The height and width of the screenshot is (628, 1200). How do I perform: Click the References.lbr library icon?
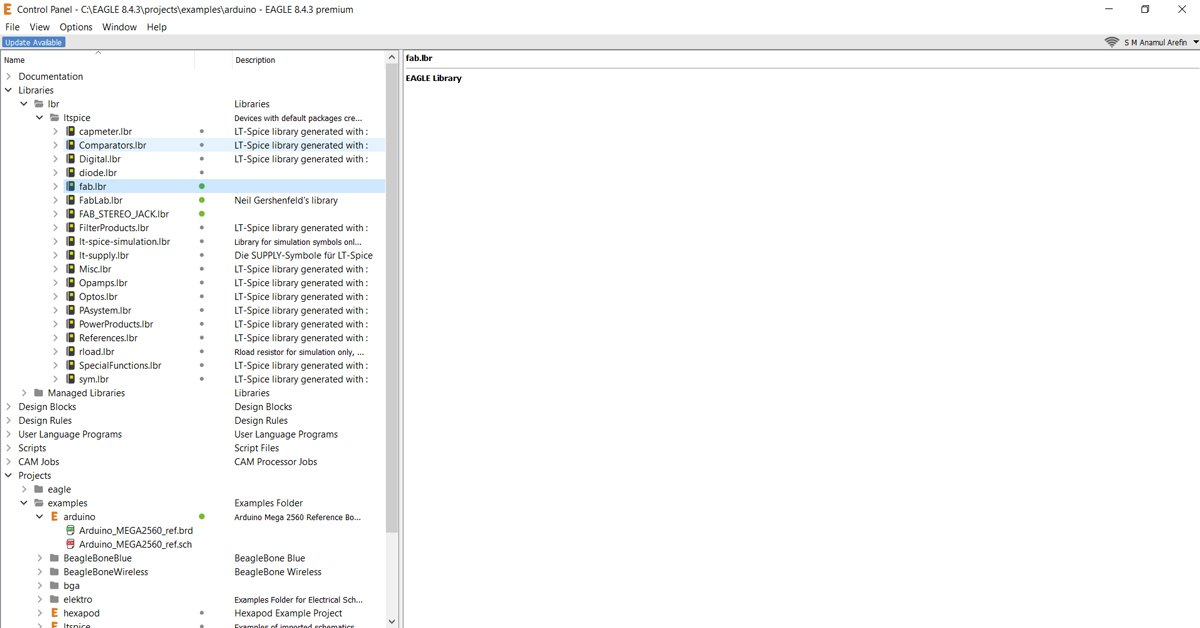[71, 338]
